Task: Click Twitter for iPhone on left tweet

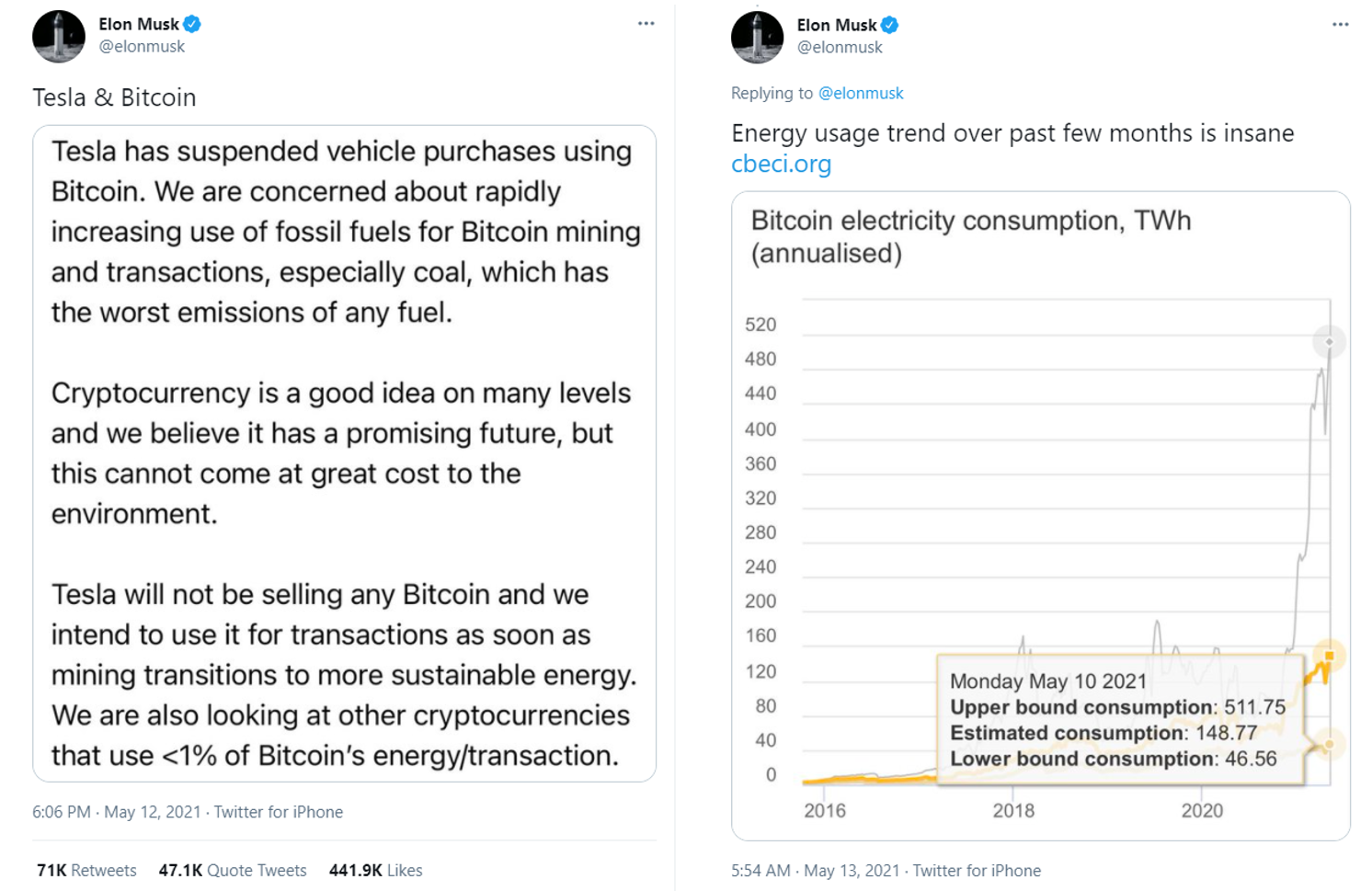Action: (279, 813)
